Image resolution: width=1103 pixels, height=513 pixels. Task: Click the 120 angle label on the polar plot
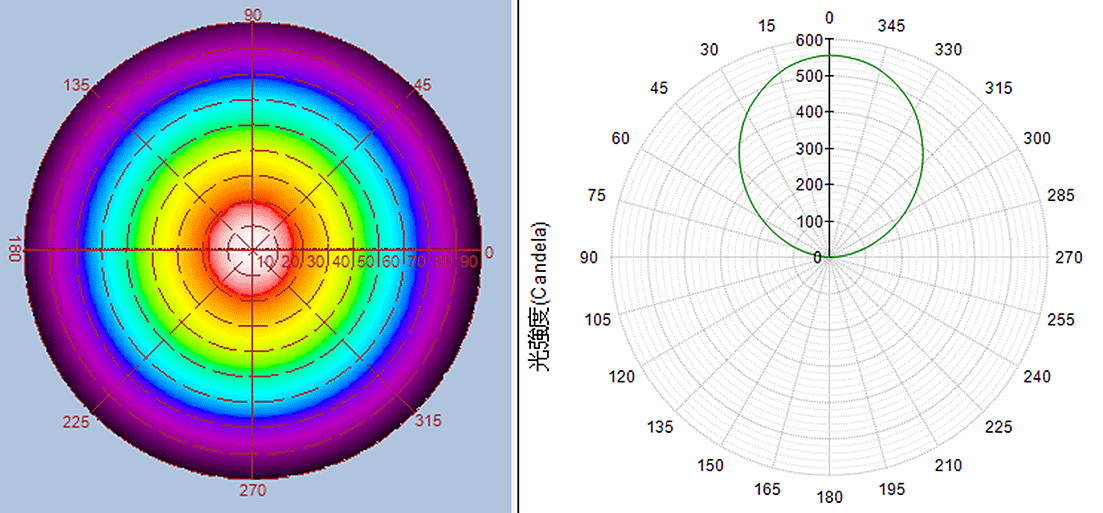(x=621, y=377)
